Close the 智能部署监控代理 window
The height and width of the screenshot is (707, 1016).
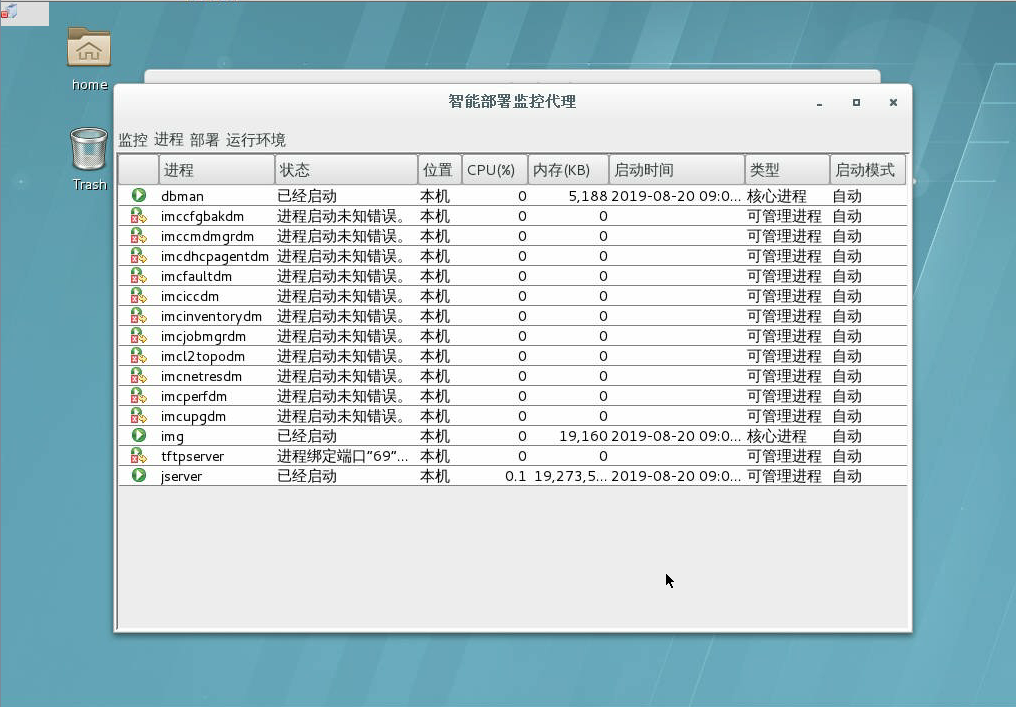tap(893, 102)
